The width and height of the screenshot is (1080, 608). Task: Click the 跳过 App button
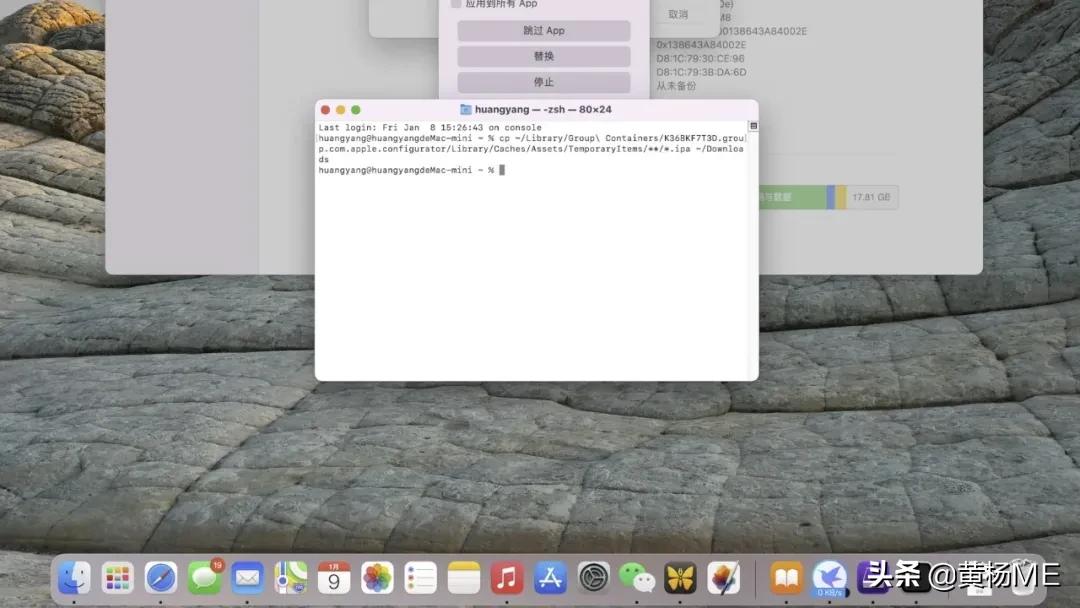tap(544, 30)
